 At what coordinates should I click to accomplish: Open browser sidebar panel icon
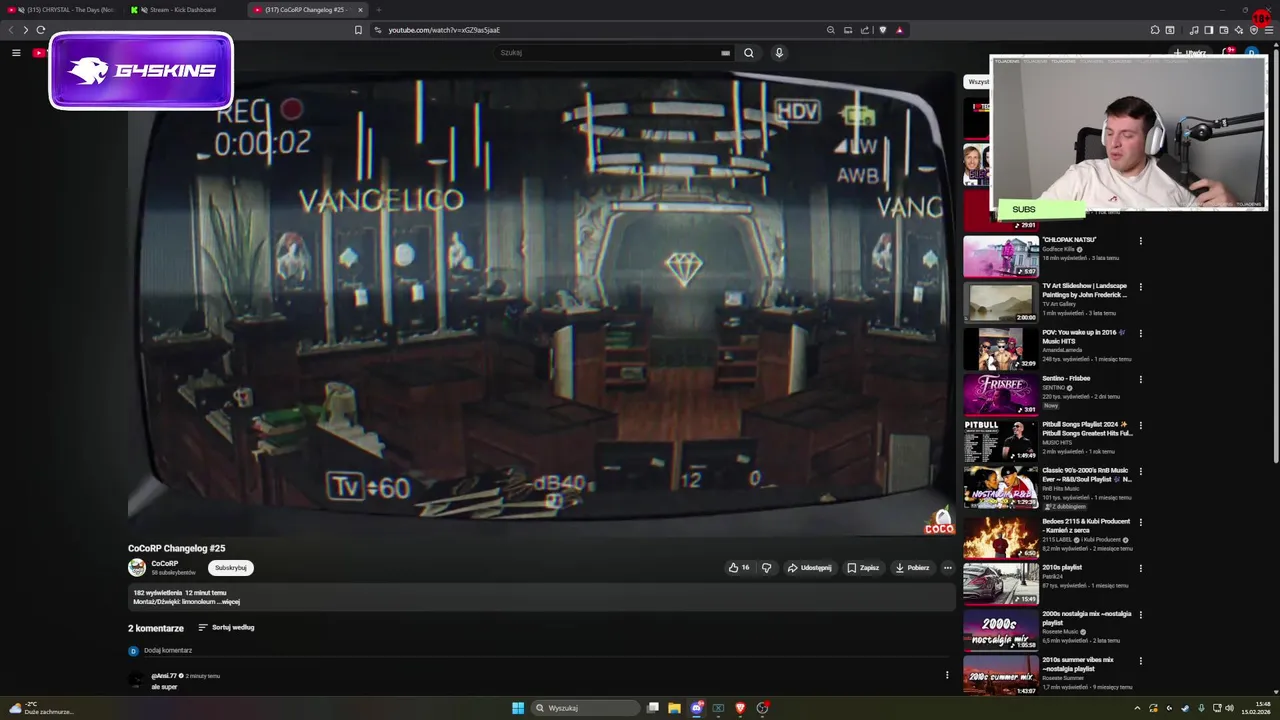pyautogui.click(x=1208, y=30)
